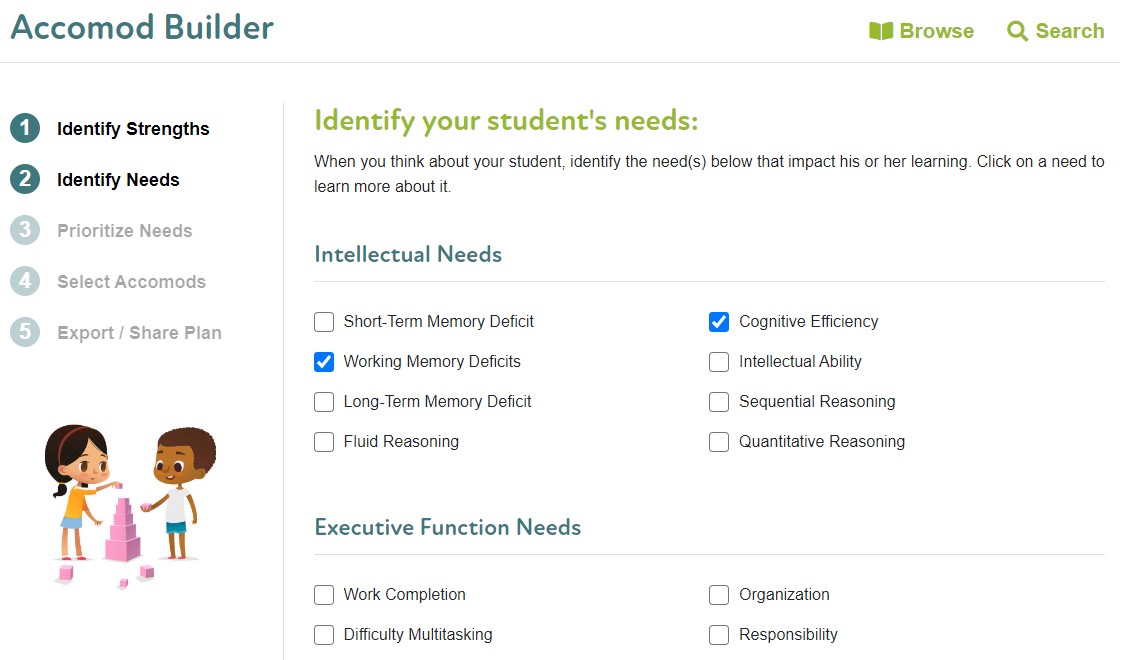
Task: Click the Browse book icon
Action: point(880,31)
